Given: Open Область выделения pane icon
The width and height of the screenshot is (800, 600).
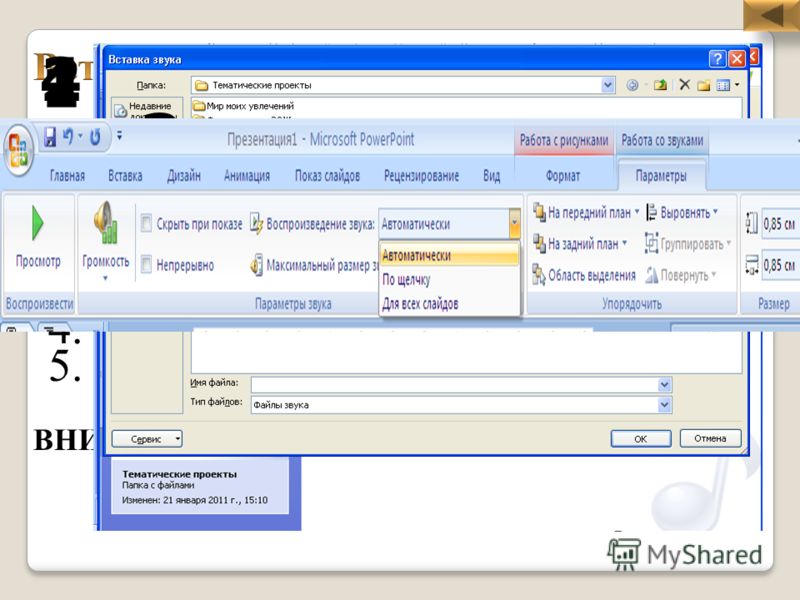Looking at the screenshot, I should click(x=539, y=274).
